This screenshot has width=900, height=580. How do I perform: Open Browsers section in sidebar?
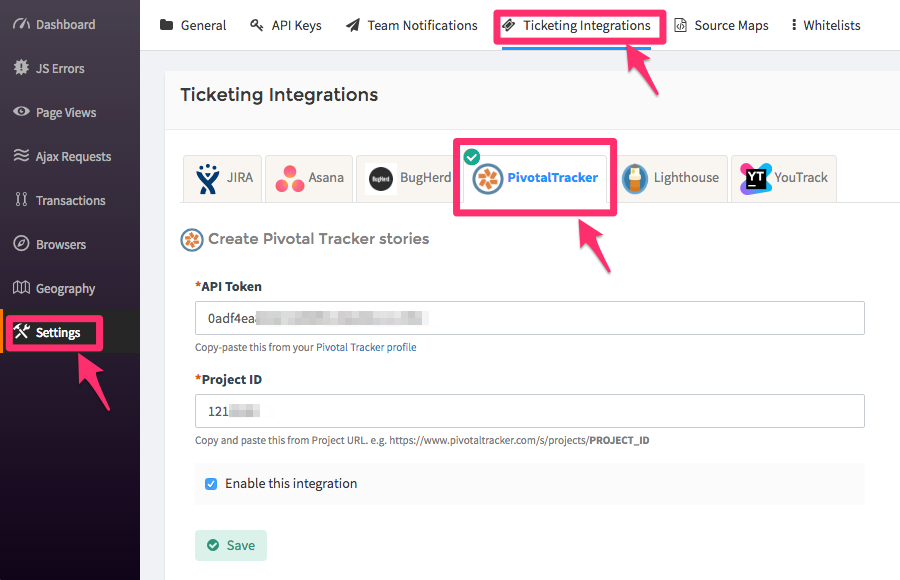point(69,245)
